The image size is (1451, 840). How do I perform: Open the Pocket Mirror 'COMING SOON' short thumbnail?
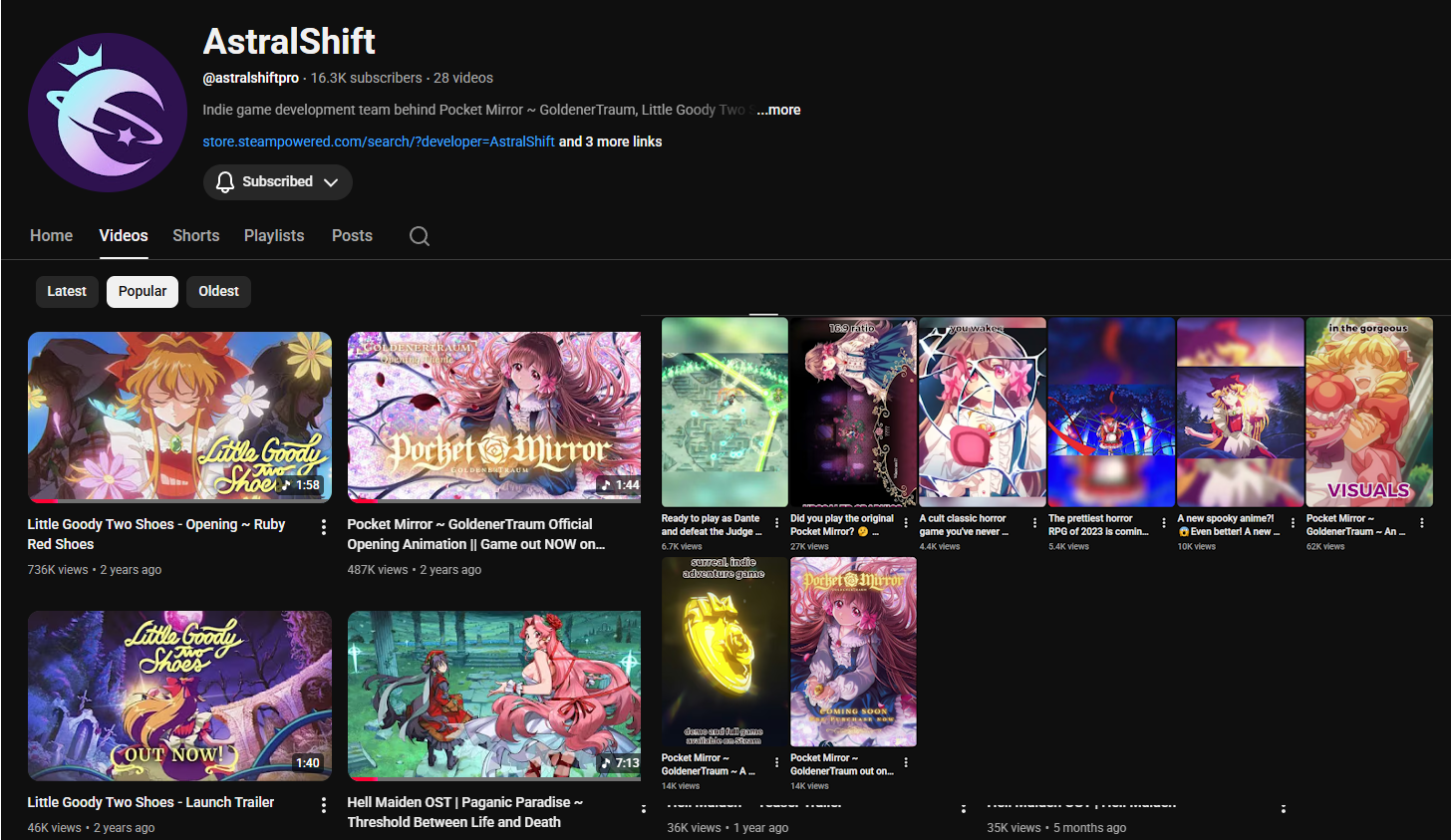pos(853,652)
